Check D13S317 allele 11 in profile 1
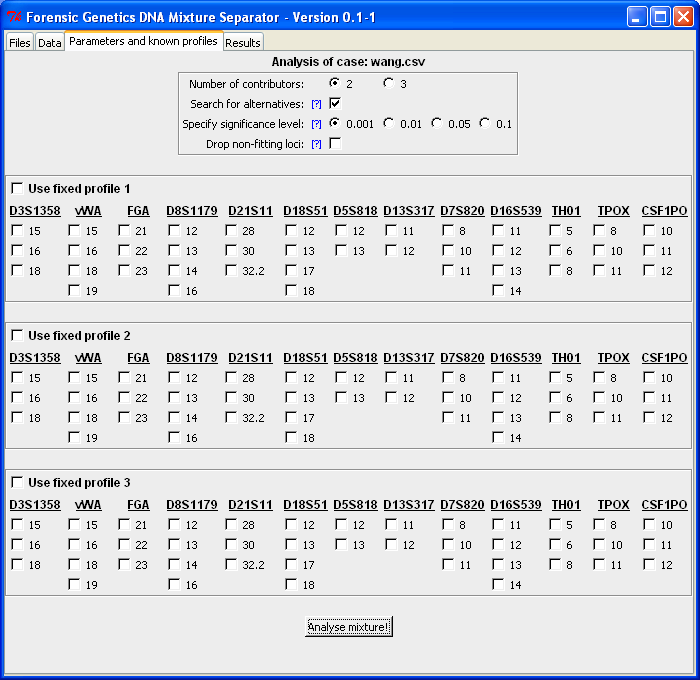This screenshot has height=680, width=700. [x=392, y=230]
